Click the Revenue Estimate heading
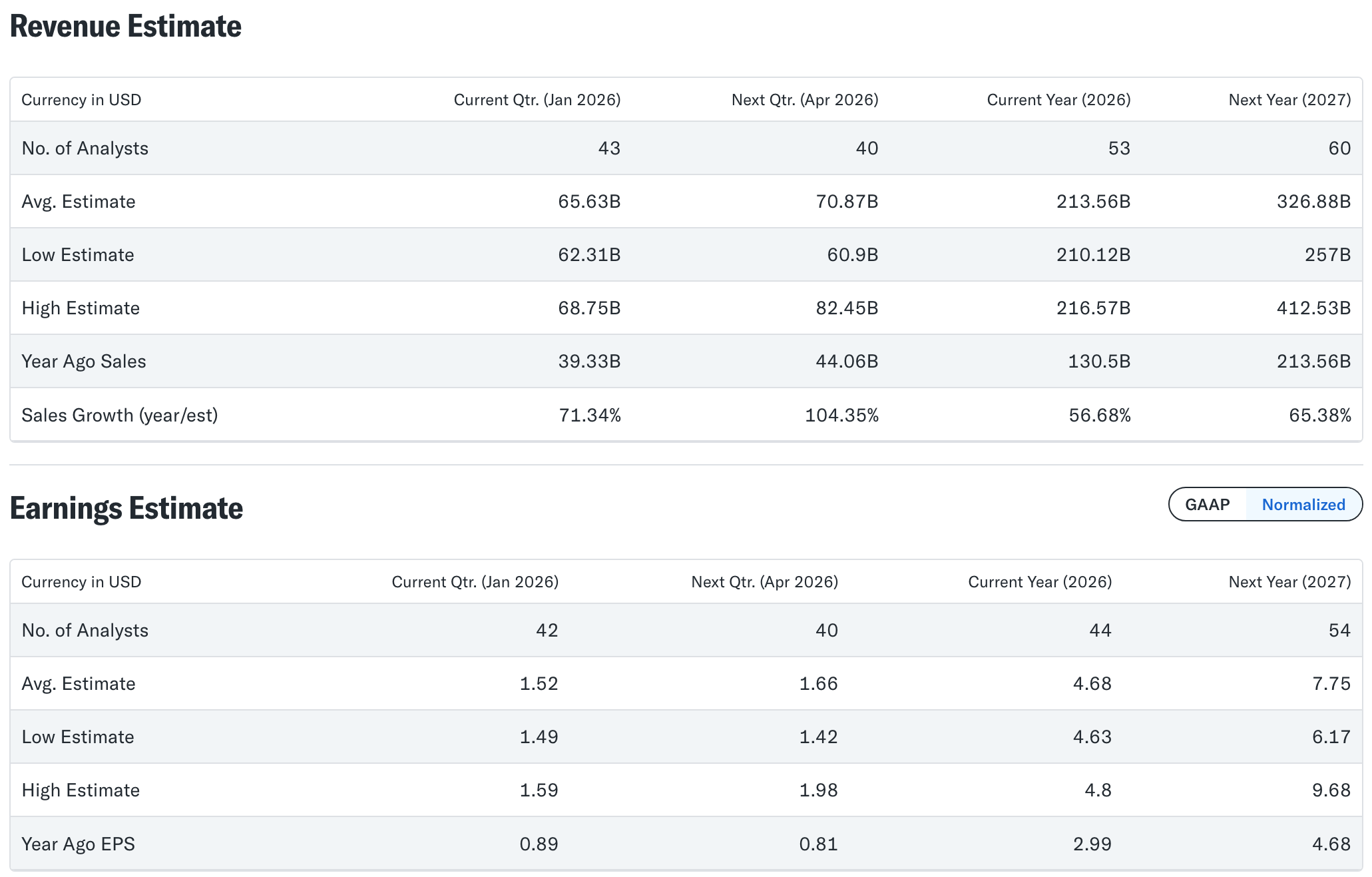 pyautogui.click(x=126, y=27)
